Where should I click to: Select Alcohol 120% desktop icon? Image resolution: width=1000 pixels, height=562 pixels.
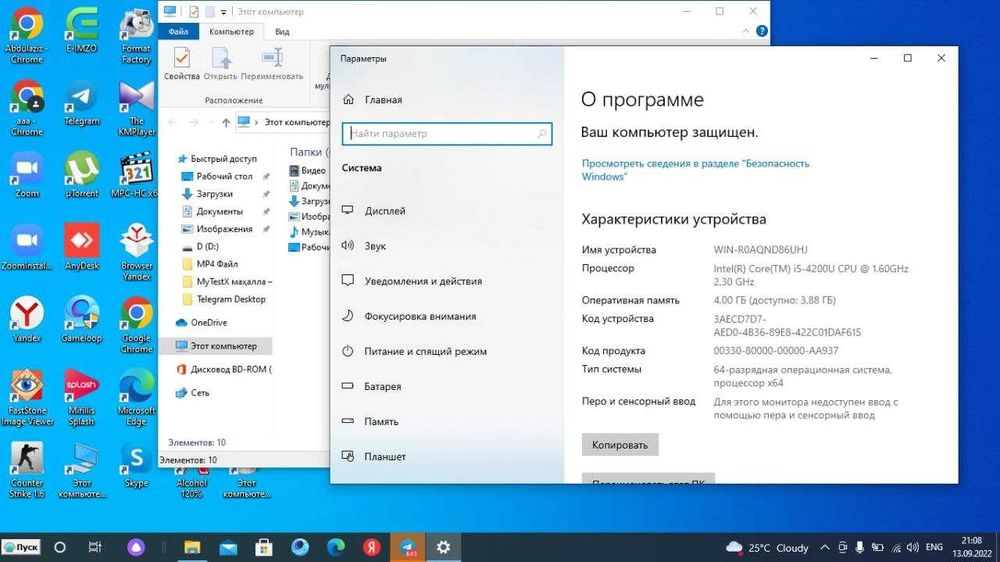click(192, 485)
